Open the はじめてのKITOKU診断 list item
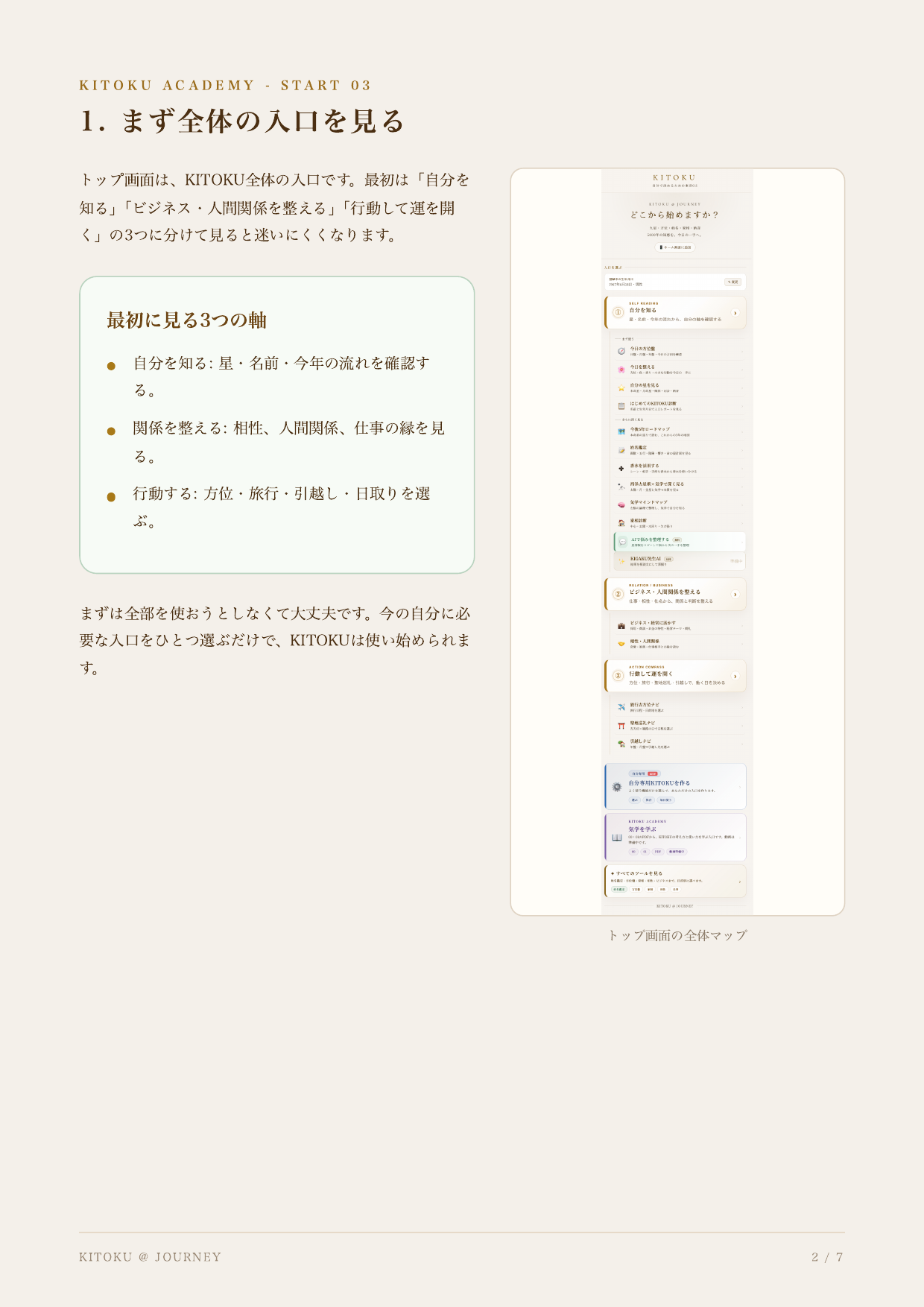 pos(679,406)
